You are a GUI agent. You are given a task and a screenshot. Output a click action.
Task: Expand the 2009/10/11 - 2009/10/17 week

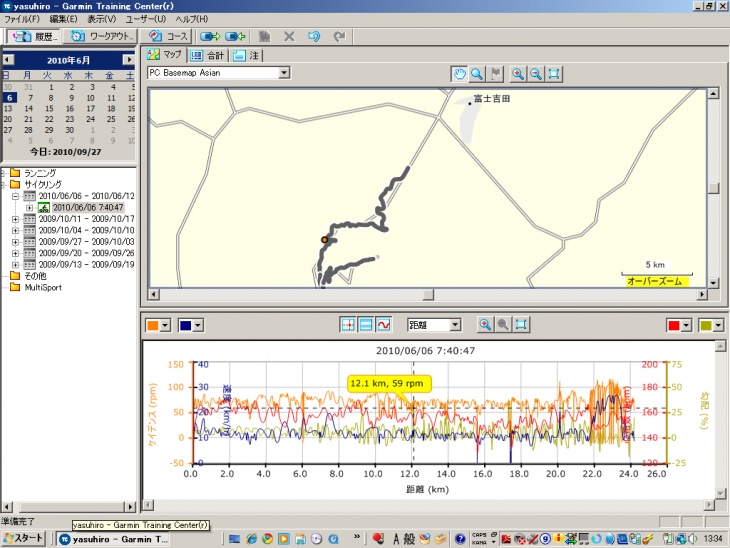(15, 219)
